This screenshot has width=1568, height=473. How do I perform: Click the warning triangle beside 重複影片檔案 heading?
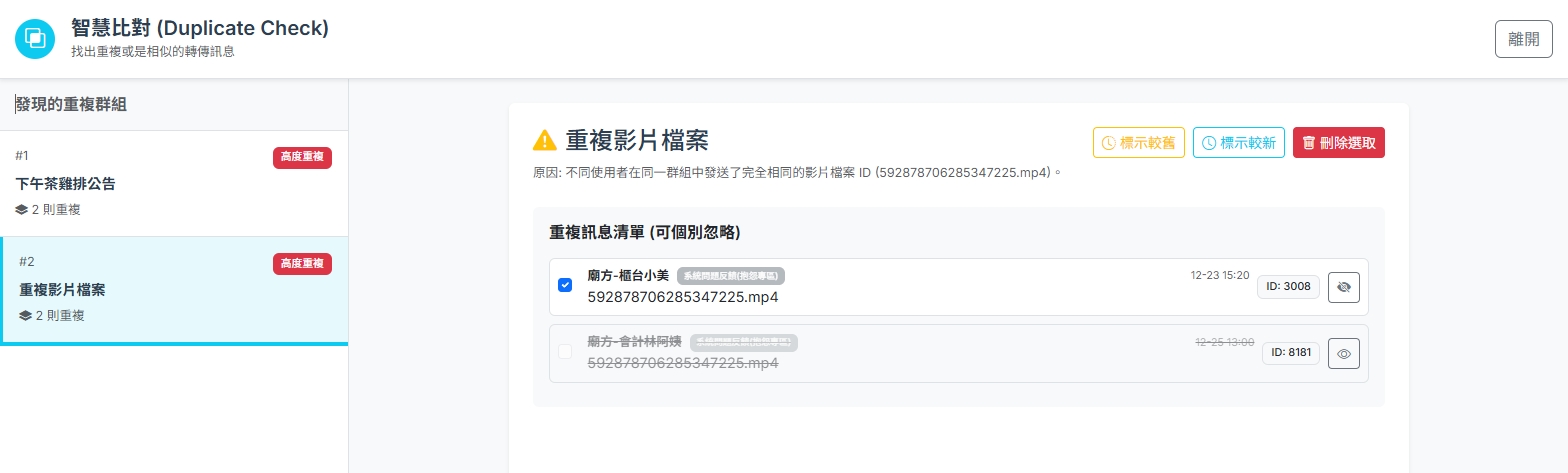coord(545,140)
